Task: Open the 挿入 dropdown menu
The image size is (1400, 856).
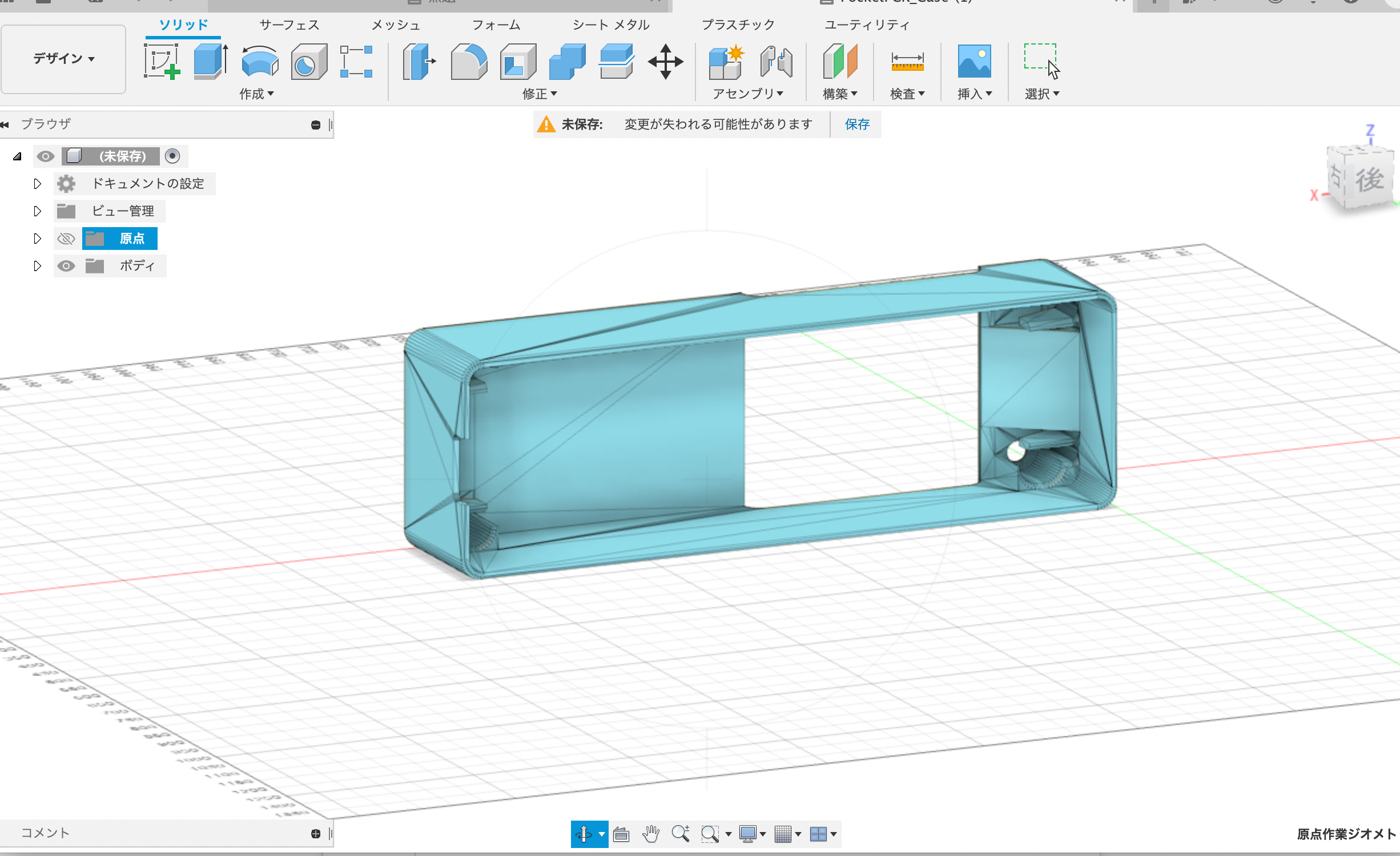Action: (975, 94)
